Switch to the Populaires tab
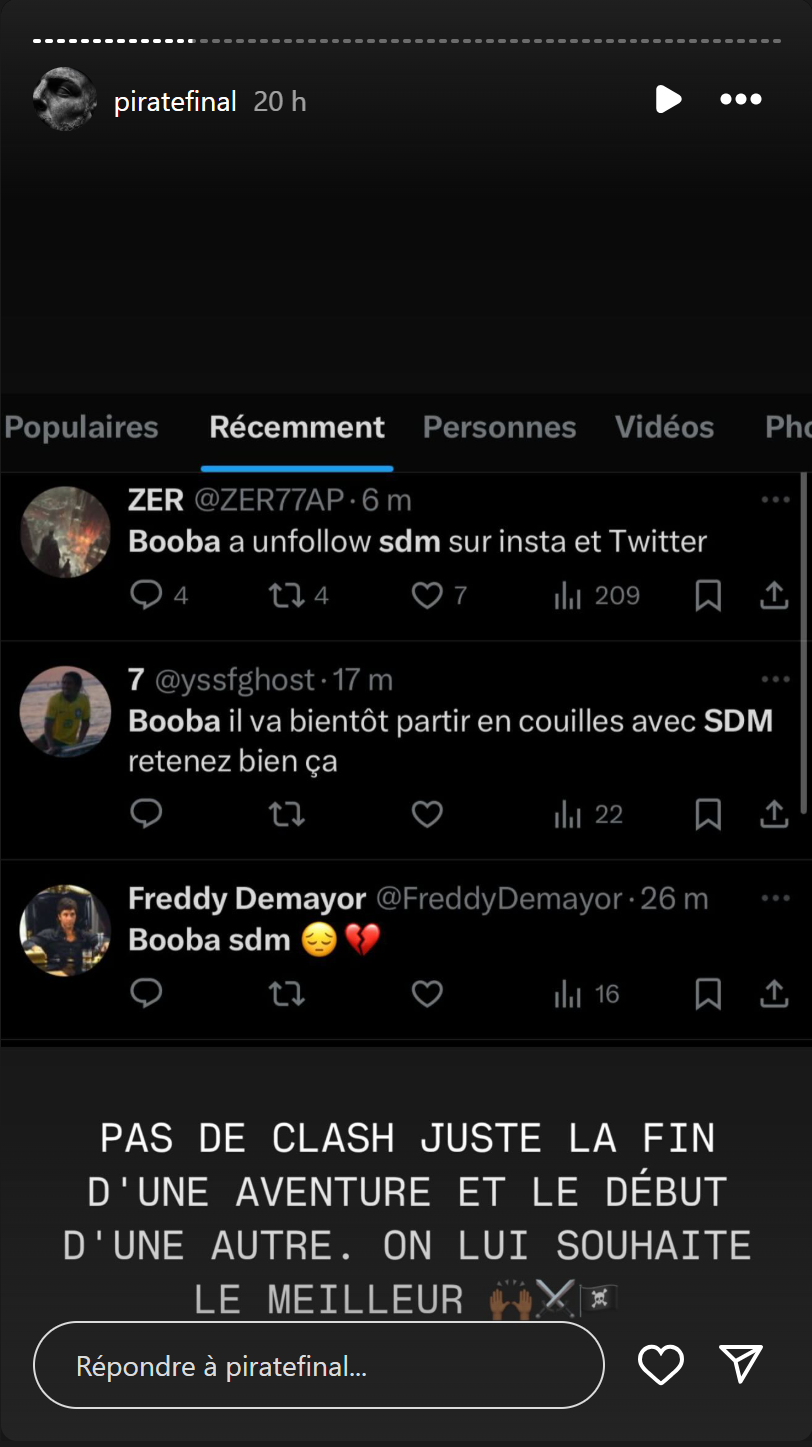Screen dimensions: 812x1447 (x=82, y=427)
